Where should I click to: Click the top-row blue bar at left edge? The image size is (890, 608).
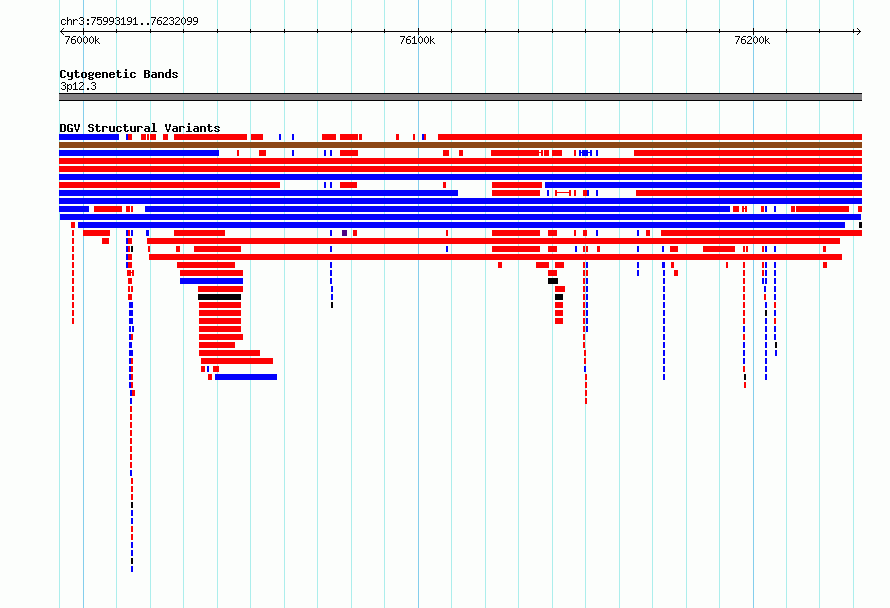(x=89, y=137)
